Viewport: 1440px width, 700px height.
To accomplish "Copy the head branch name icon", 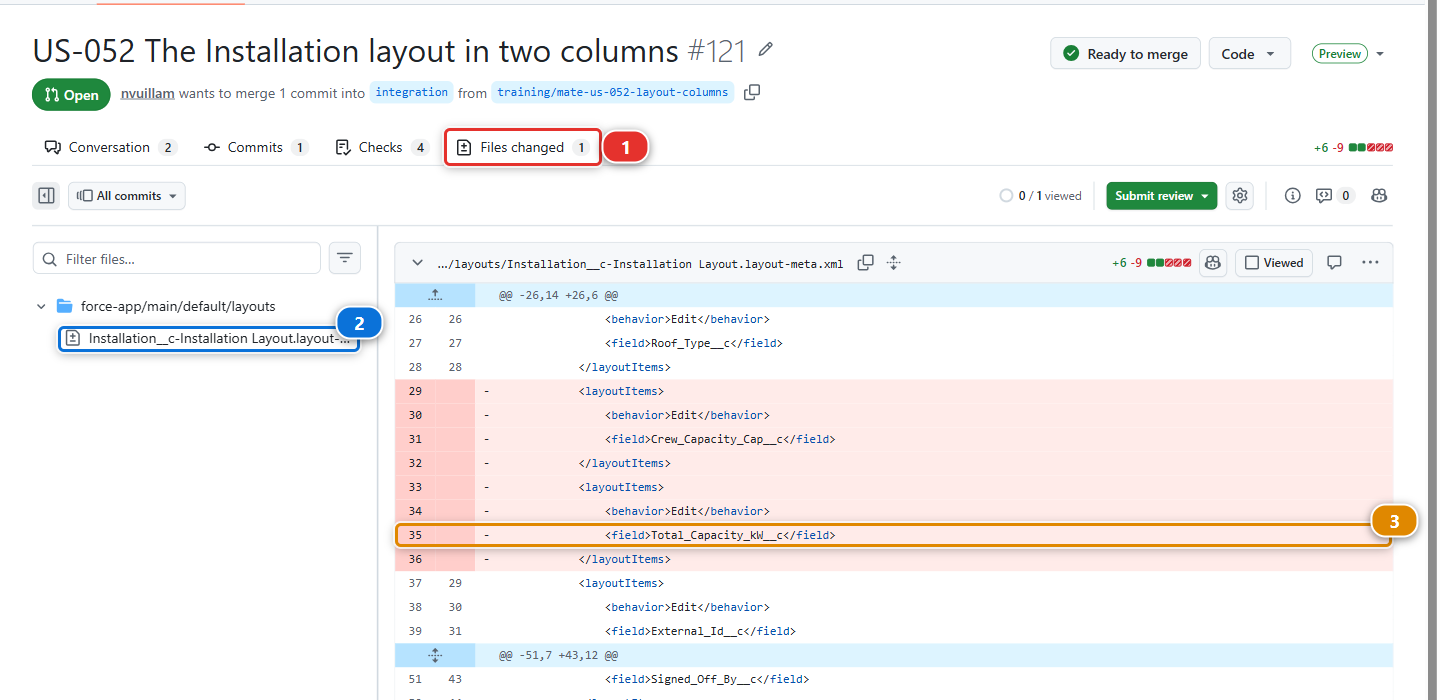I will (752, 92).
